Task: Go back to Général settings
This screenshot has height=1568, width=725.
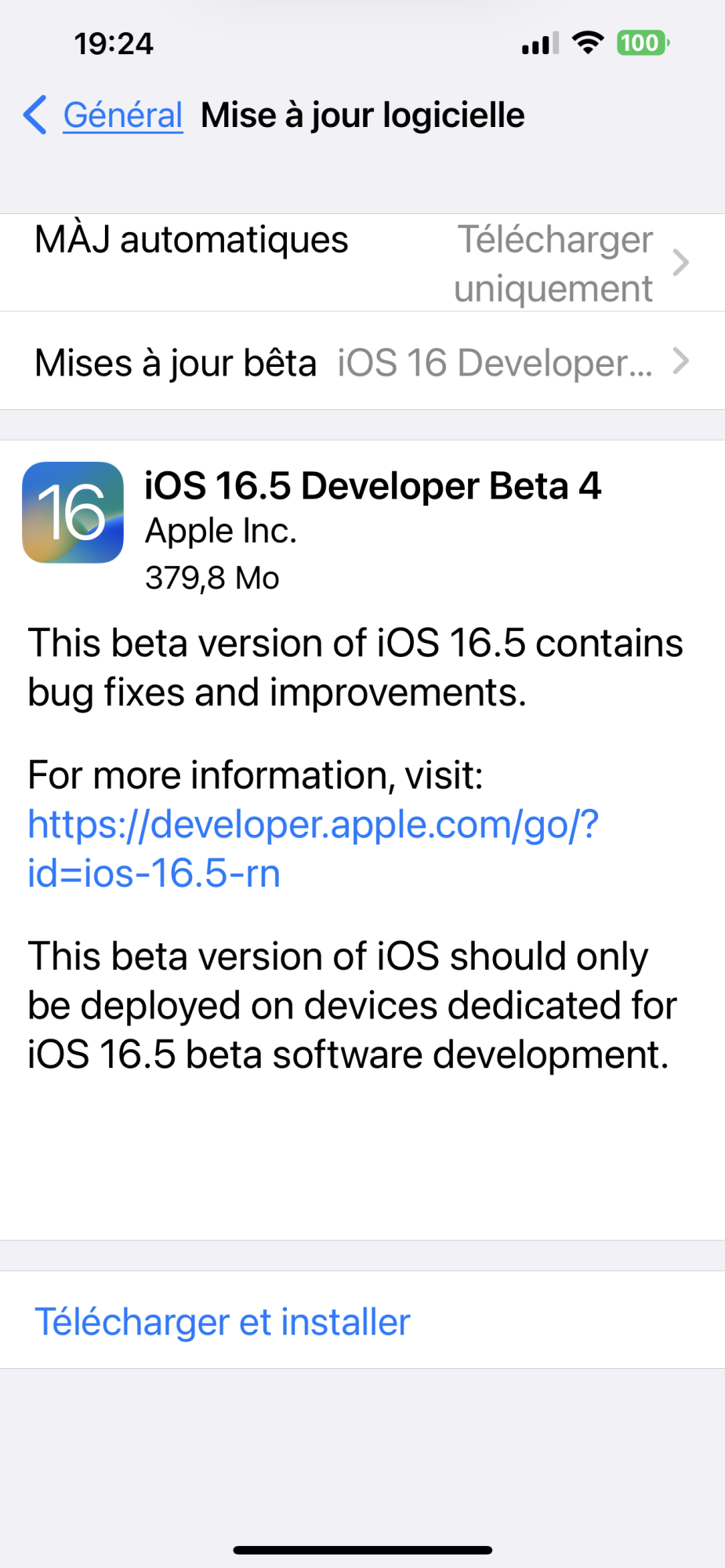Action: (123, 115)
